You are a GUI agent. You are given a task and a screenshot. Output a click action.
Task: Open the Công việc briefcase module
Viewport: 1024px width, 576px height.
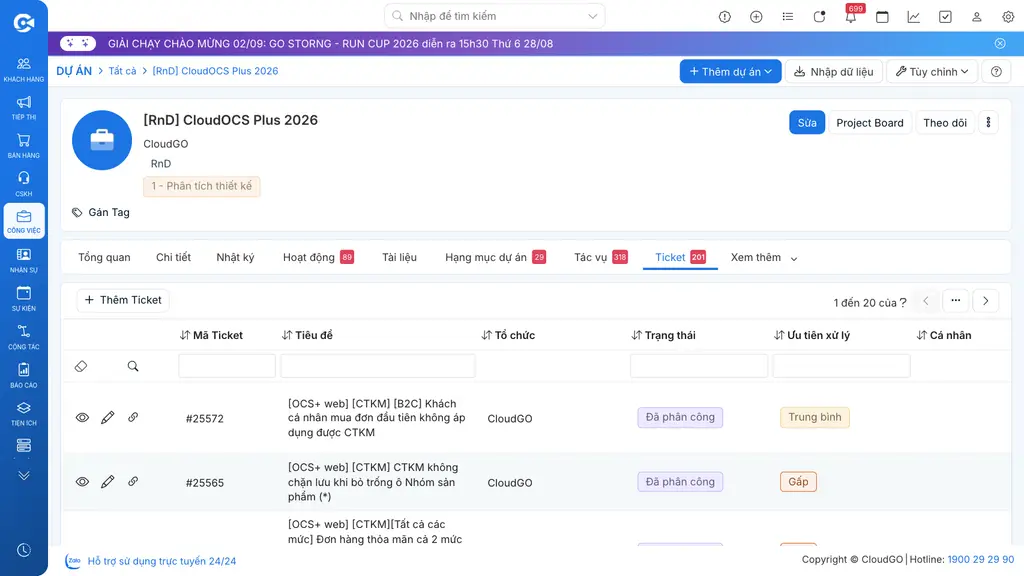(x=24, y=221)
